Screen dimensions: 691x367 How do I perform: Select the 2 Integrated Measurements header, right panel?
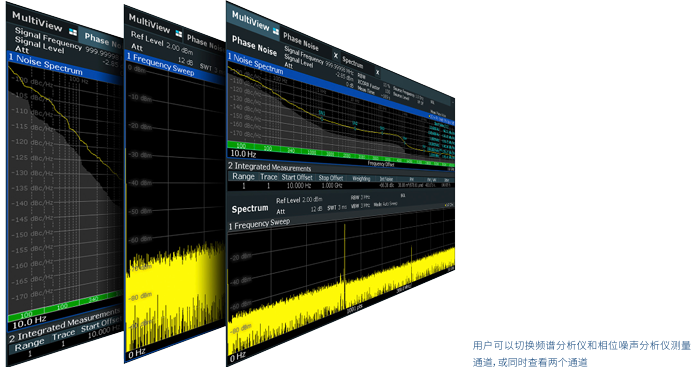click(270, 167)
